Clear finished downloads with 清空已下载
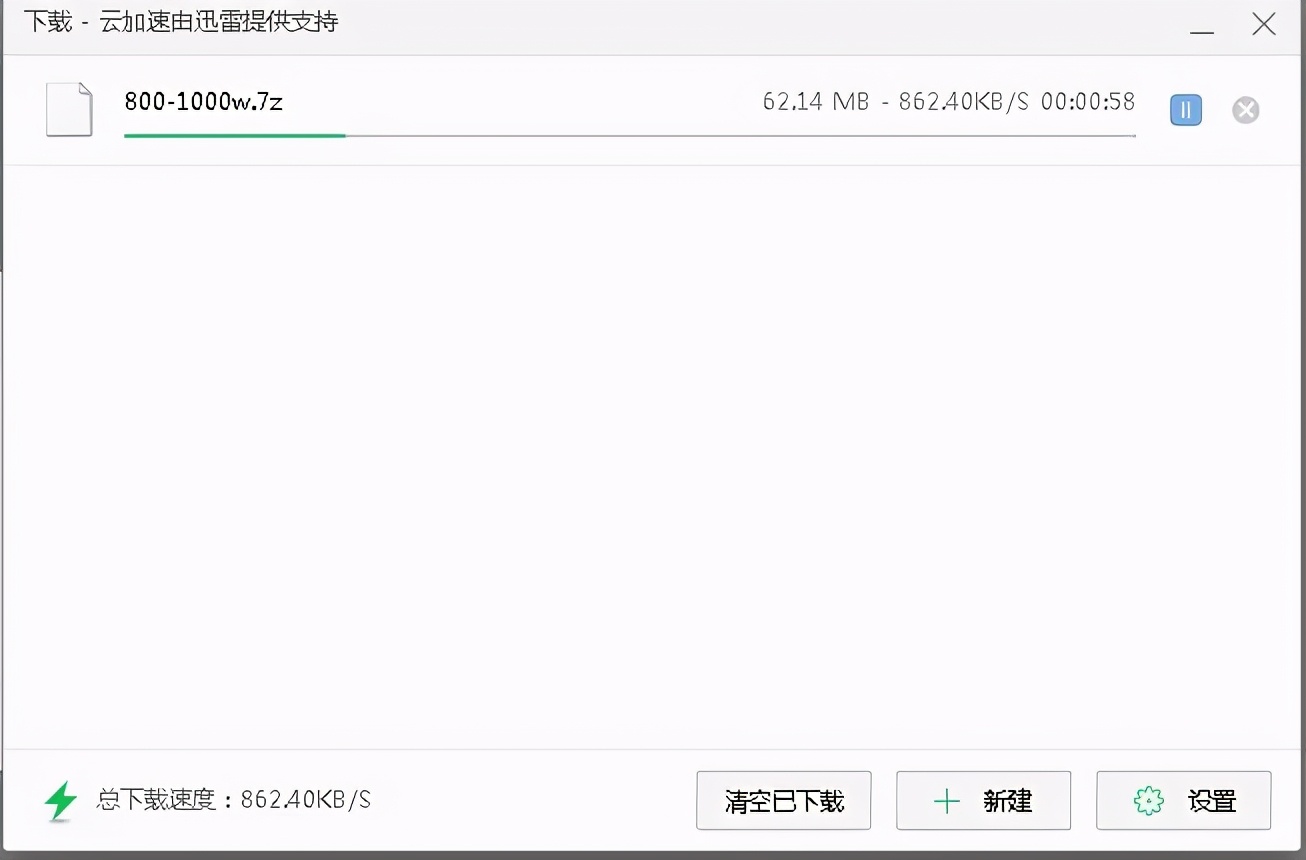Screen dimensions: 1306x860 point(784,800)
